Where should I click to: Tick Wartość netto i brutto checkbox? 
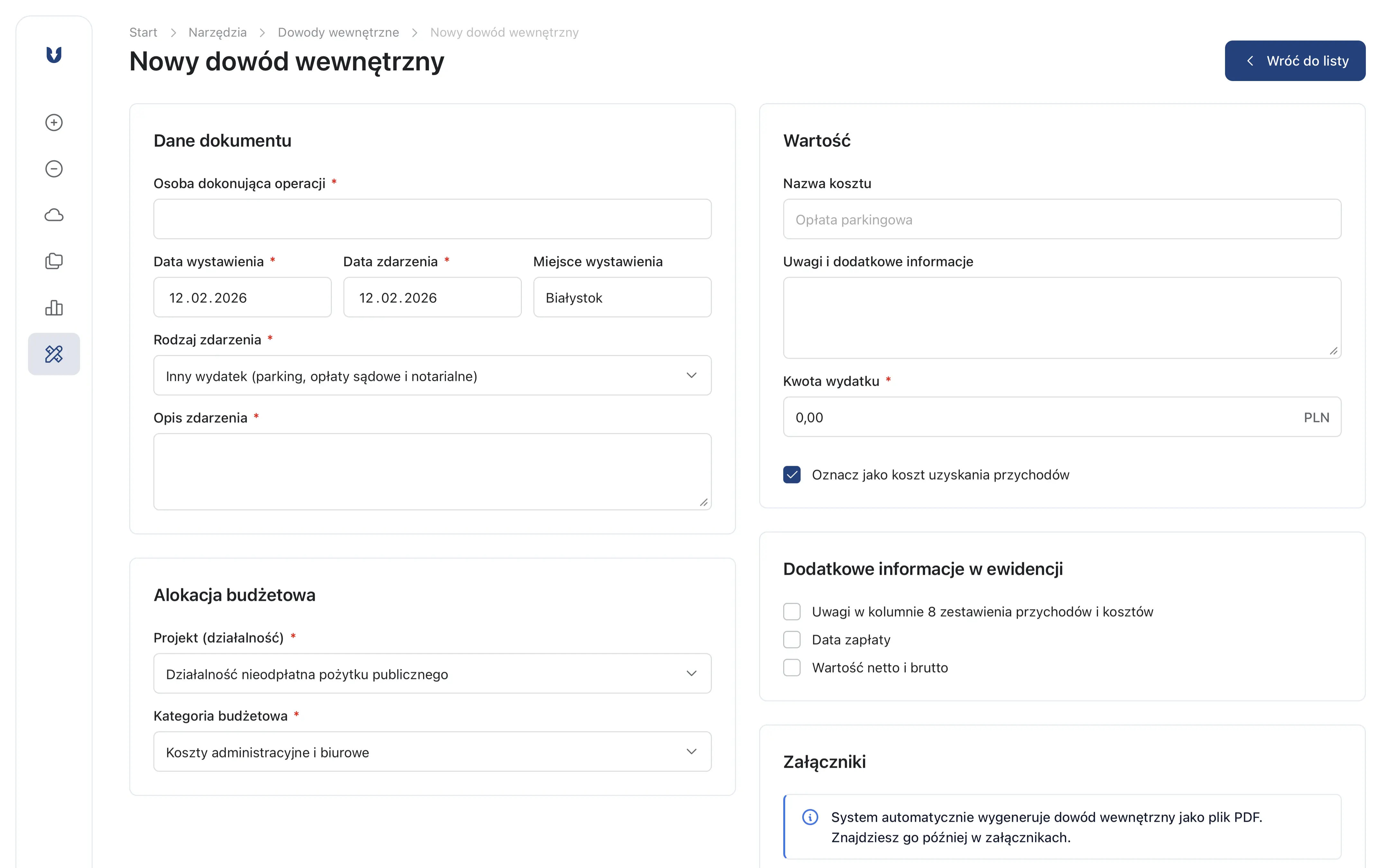point(792,668)
